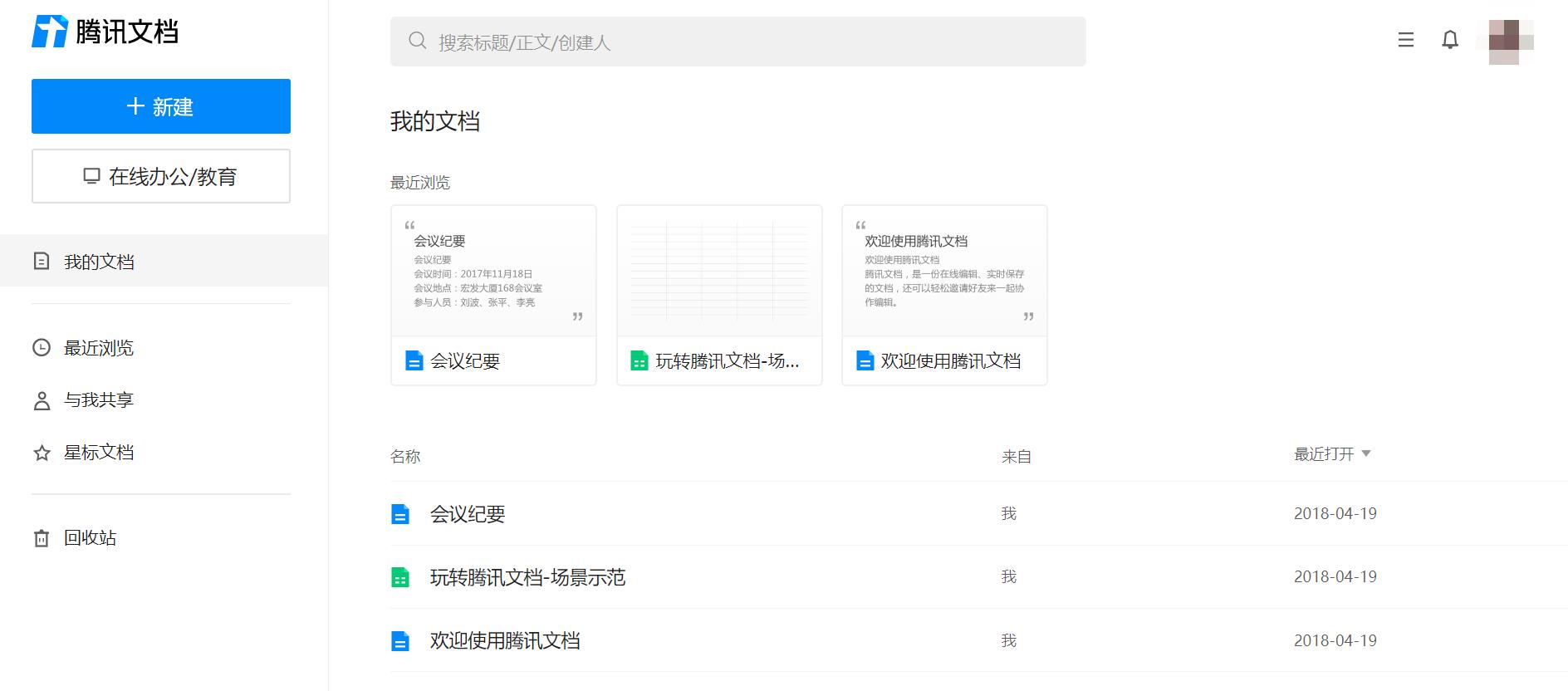The image size is (1568, 691).
Task: Click the blue doc icon in 会议纪要 card
Action: 414,360
